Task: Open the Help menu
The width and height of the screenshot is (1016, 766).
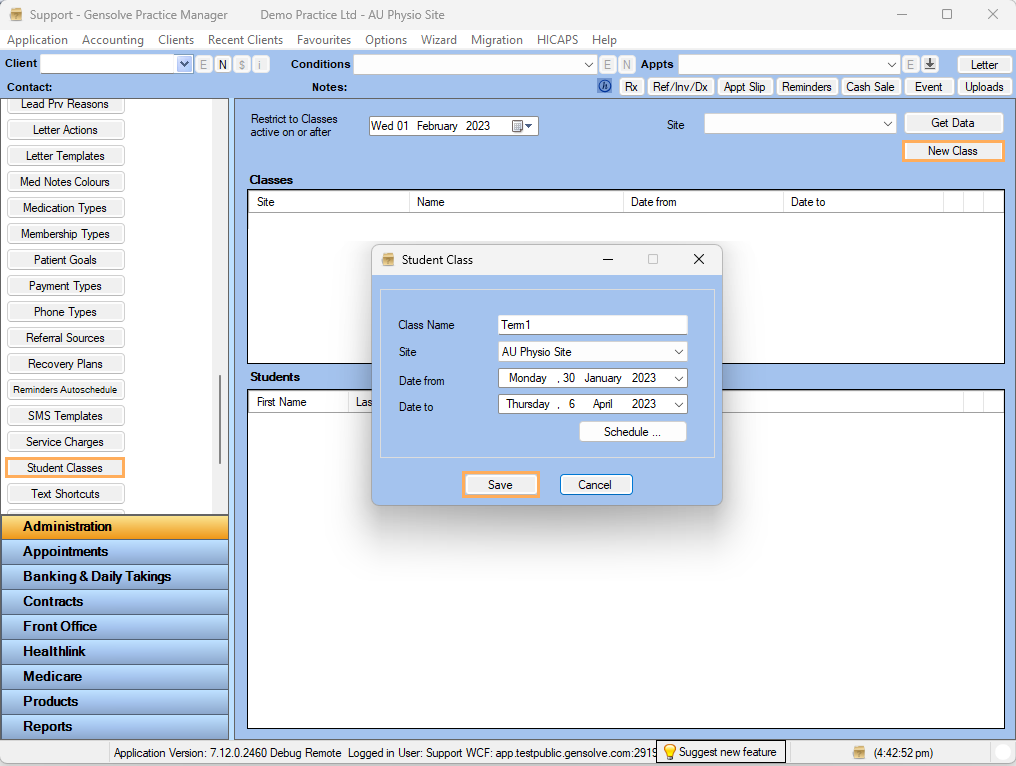Action: 604,40
